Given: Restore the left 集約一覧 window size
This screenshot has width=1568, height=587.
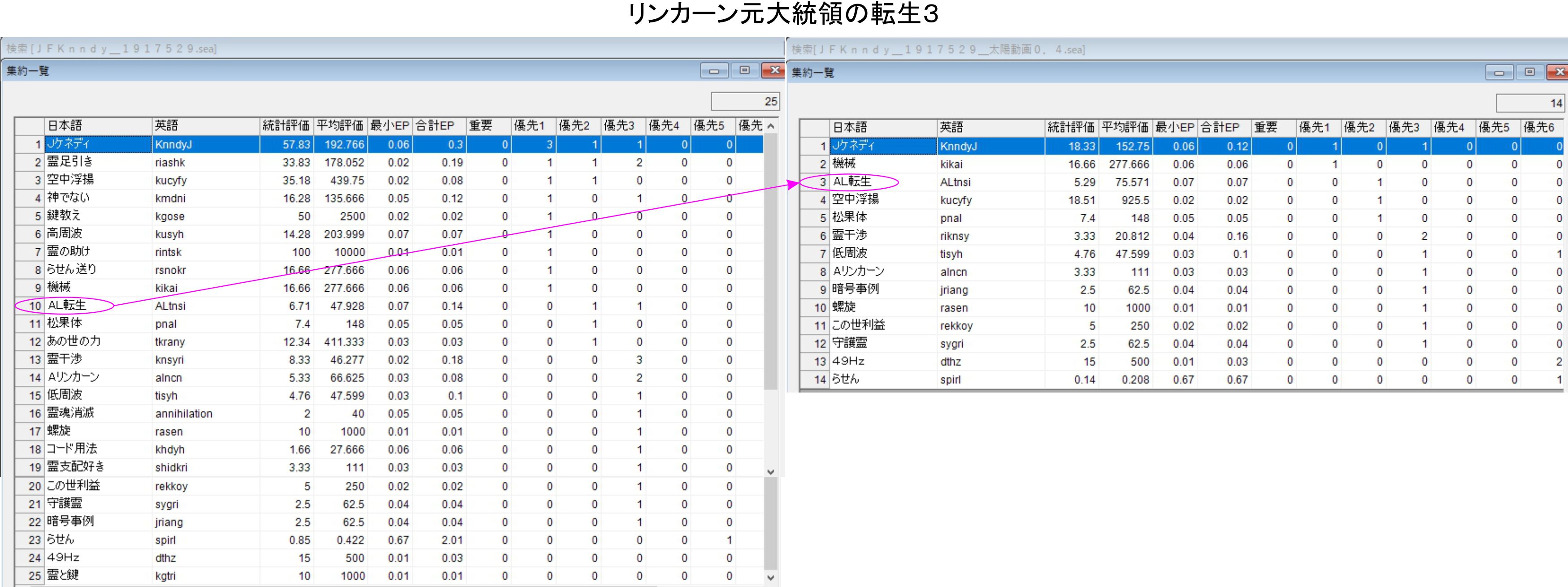Looking at the screenshot, I should (744, 70).
